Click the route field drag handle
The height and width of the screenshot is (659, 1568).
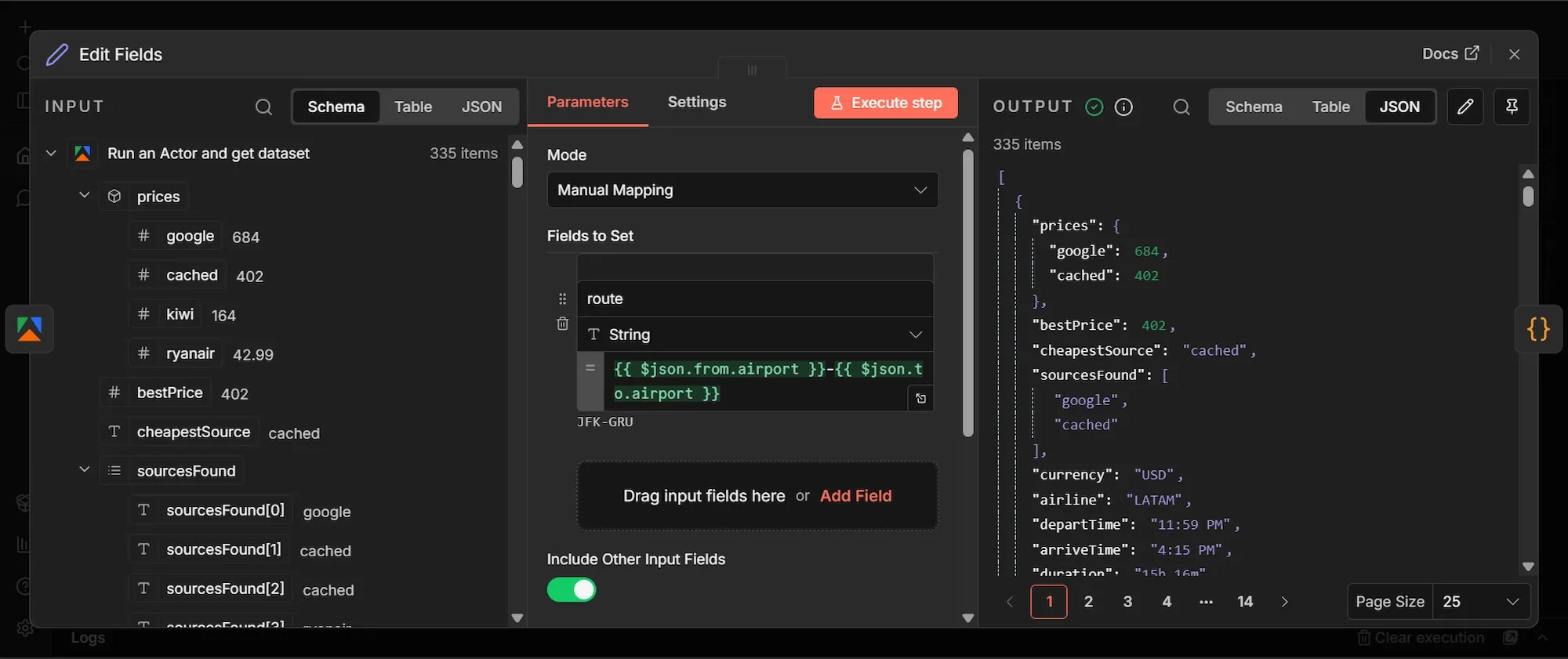pyautogui.click(x=562, y=299)
